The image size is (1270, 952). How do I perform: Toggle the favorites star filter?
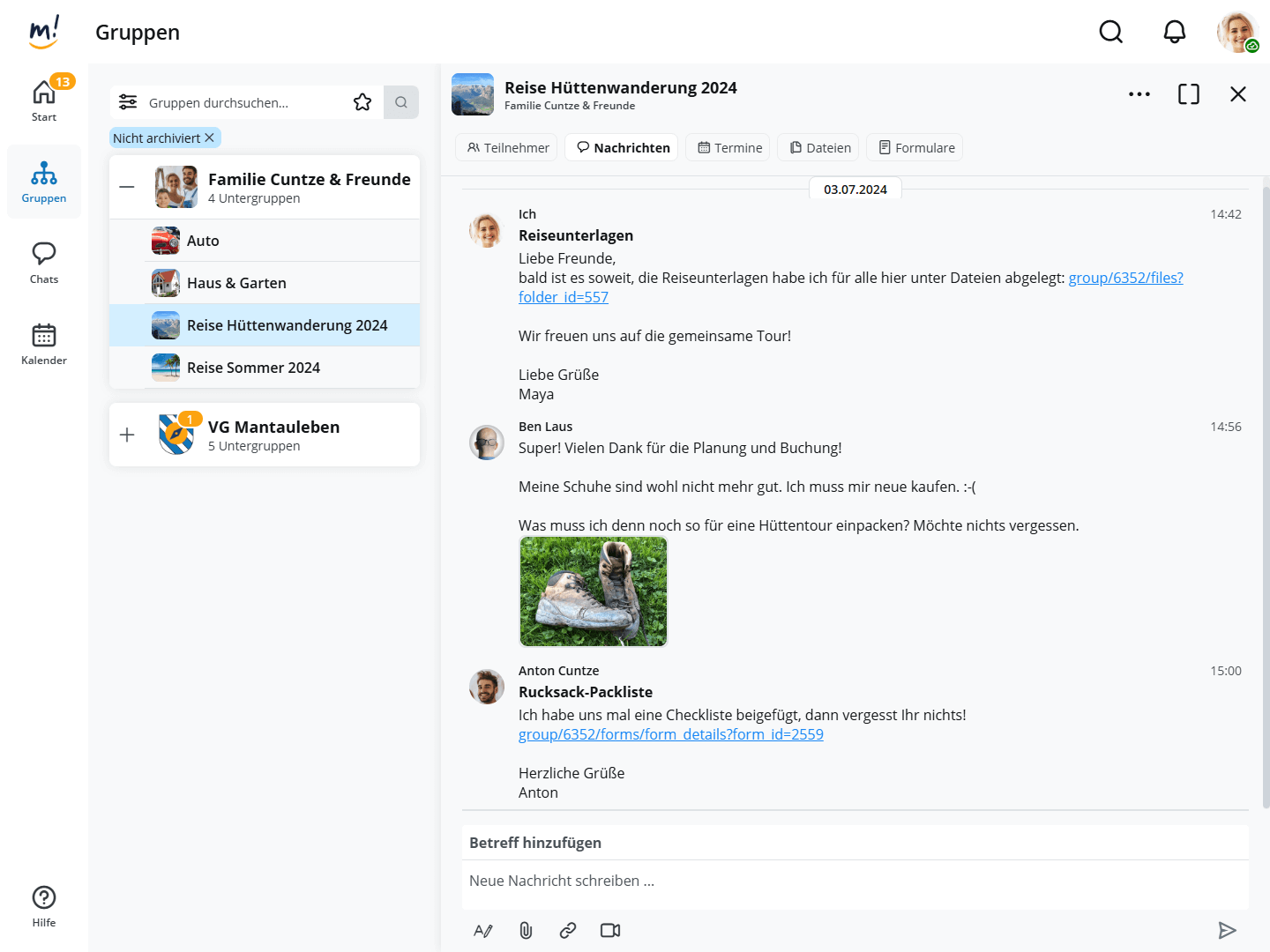(x=362, y=102)
